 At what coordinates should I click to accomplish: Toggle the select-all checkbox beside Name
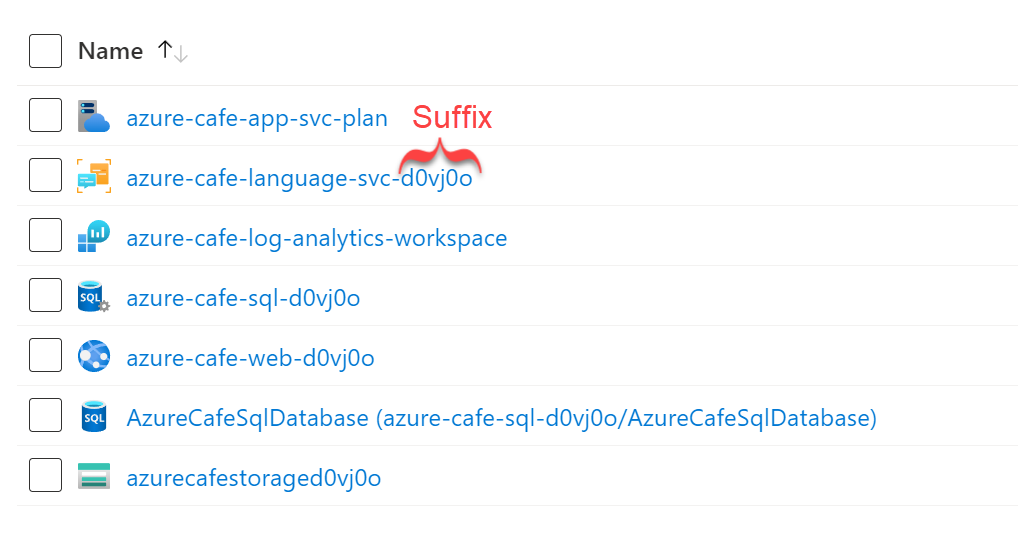pyautogui.click(x=46, y=51)
